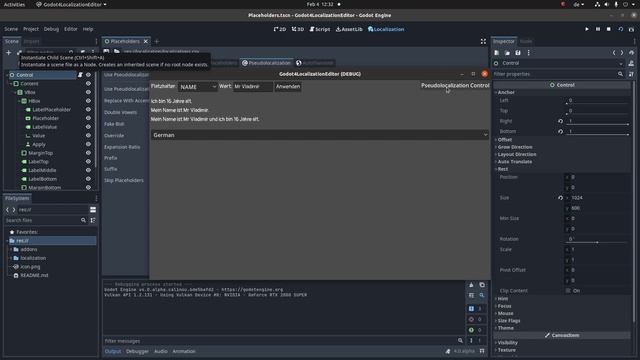This screenshot has width=640, height=360.
Task: Toggle split mode in FileSystem panel
Action: (x=93, y=209)
